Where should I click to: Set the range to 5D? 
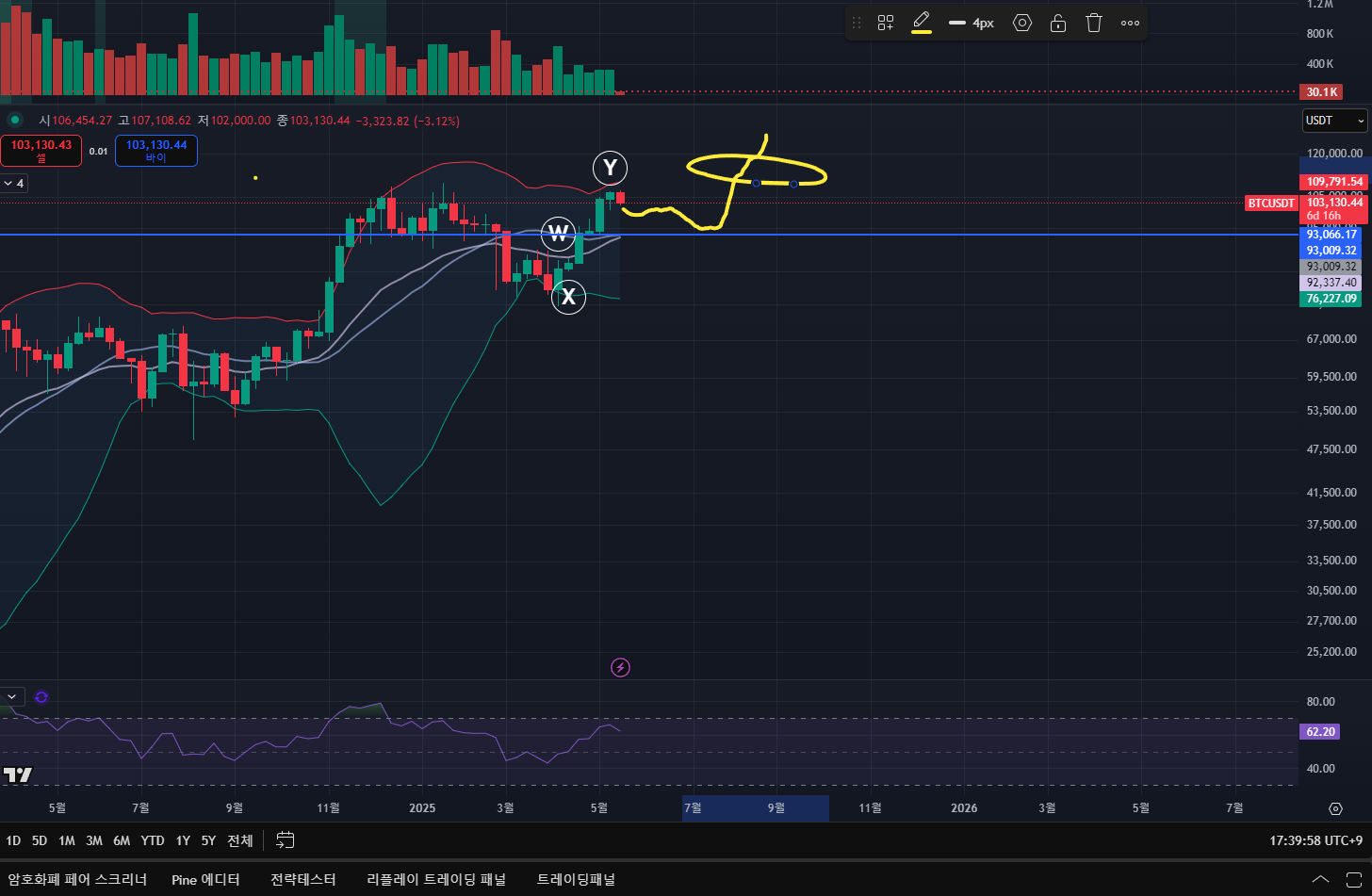[x=39, y=840]
